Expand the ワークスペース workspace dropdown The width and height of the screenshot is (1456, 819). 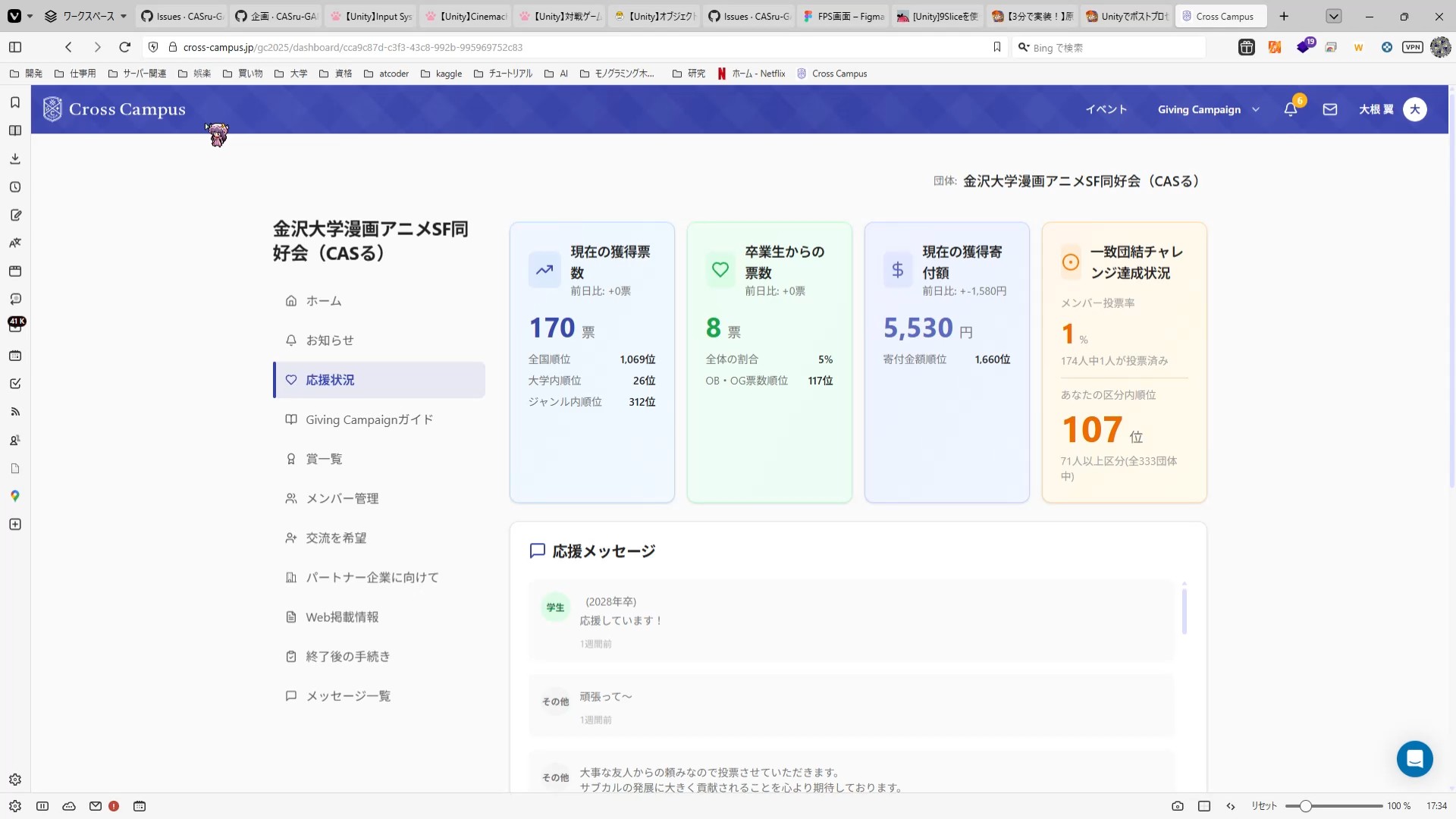[87, 16]
